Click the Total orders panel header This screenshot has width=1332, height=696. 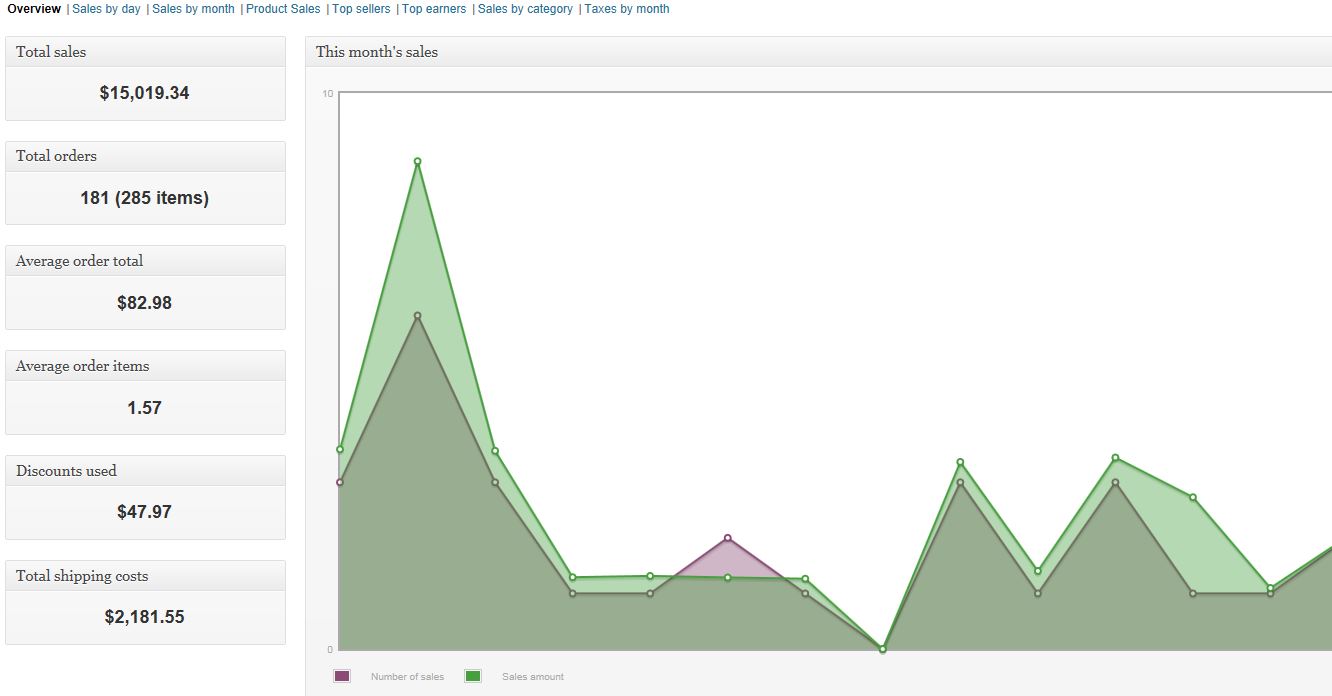tap(145, 156)
